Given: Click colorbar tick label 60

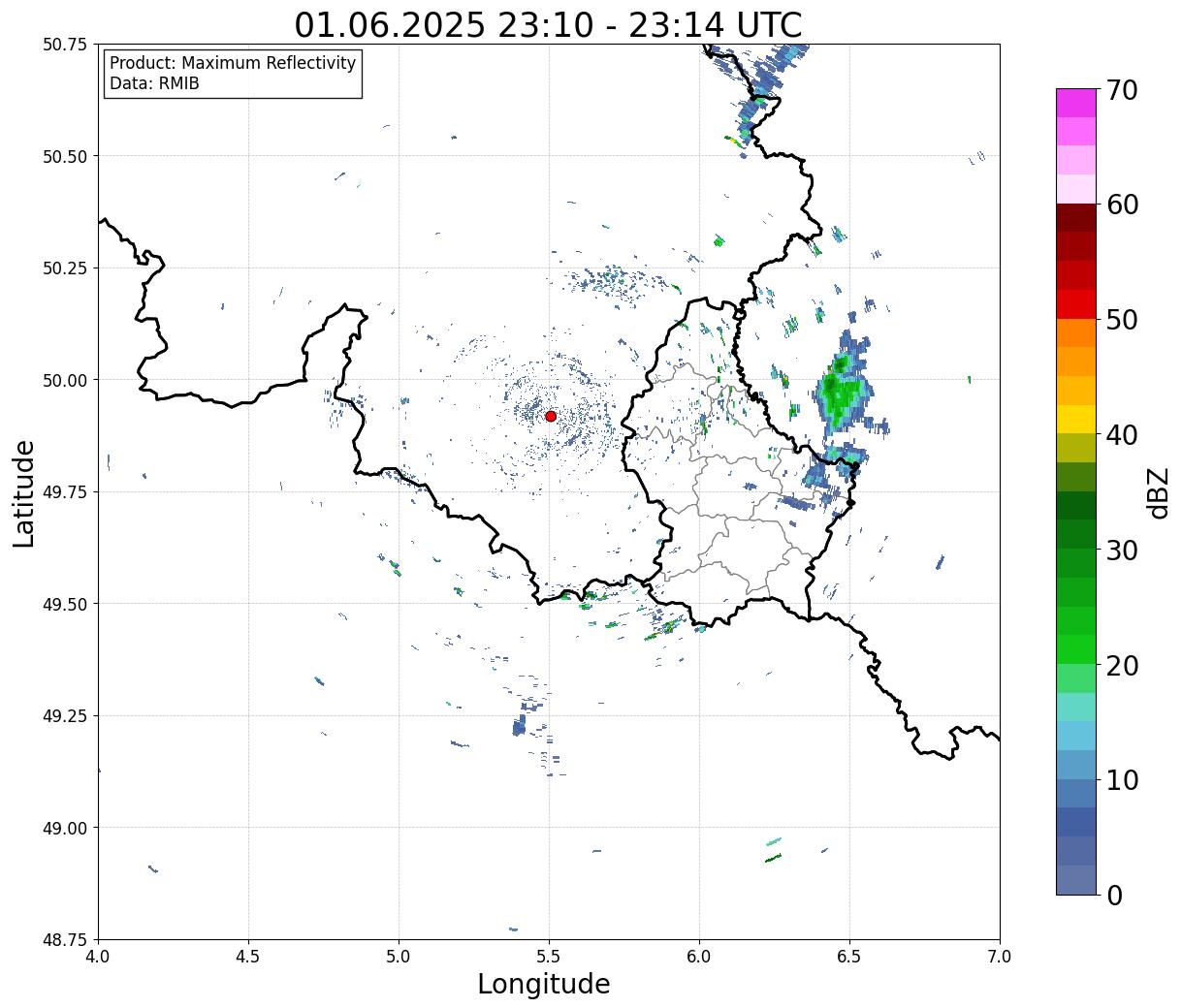Looking at the screenshot, I should (1121, 205).
